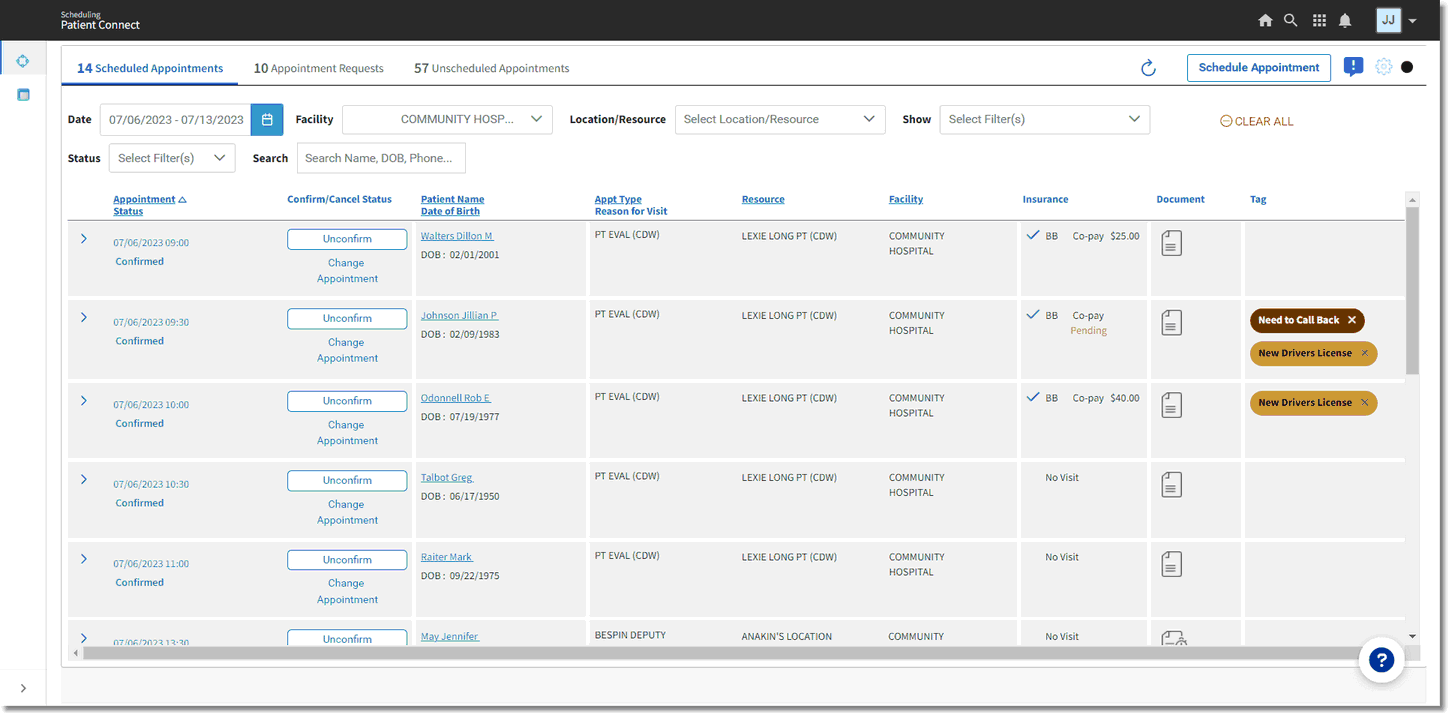The height and width of the screenshot is (715, 1449).
Task: Open the Status filter dropdown
Action: click(x=172, y=158)
